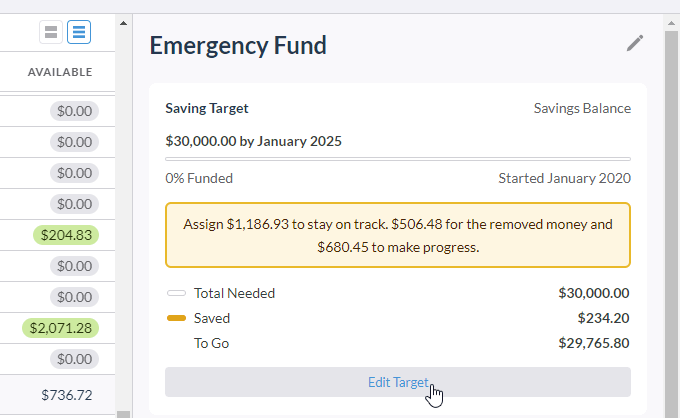Click the white Total Needed legend swatch
This screenshot has height=418, width=680.
pos(177,293)
